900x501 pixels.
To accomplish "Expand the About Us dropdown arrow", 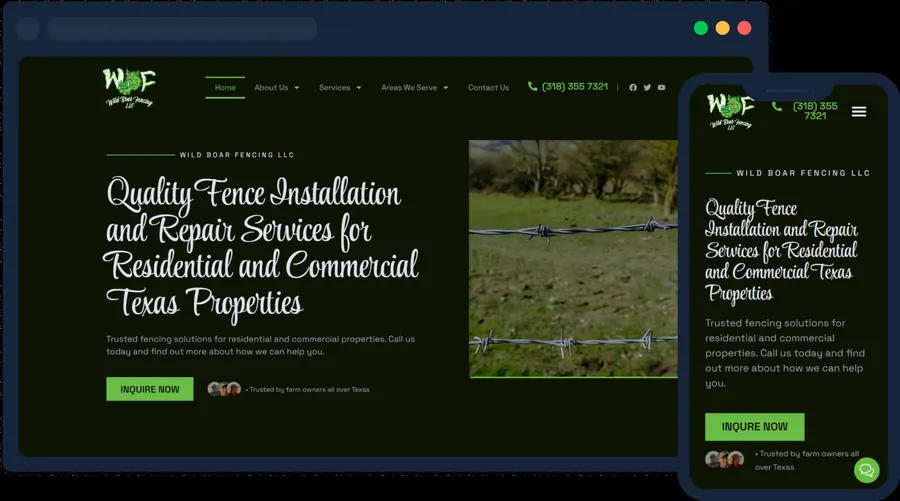I will tap(297, 88).
